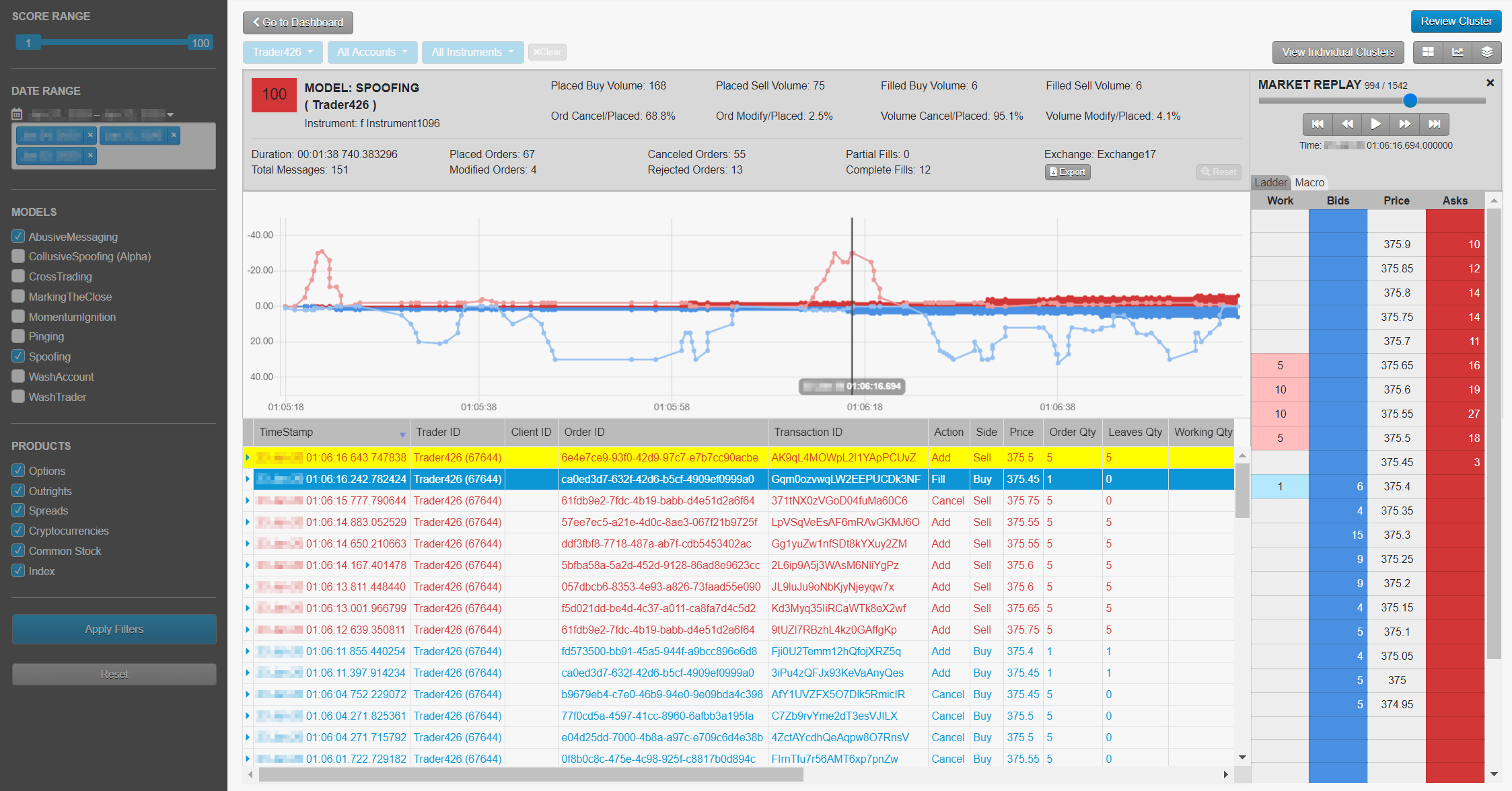
Task: Open the All Accounts dropdown
Action: pos(372,52)
